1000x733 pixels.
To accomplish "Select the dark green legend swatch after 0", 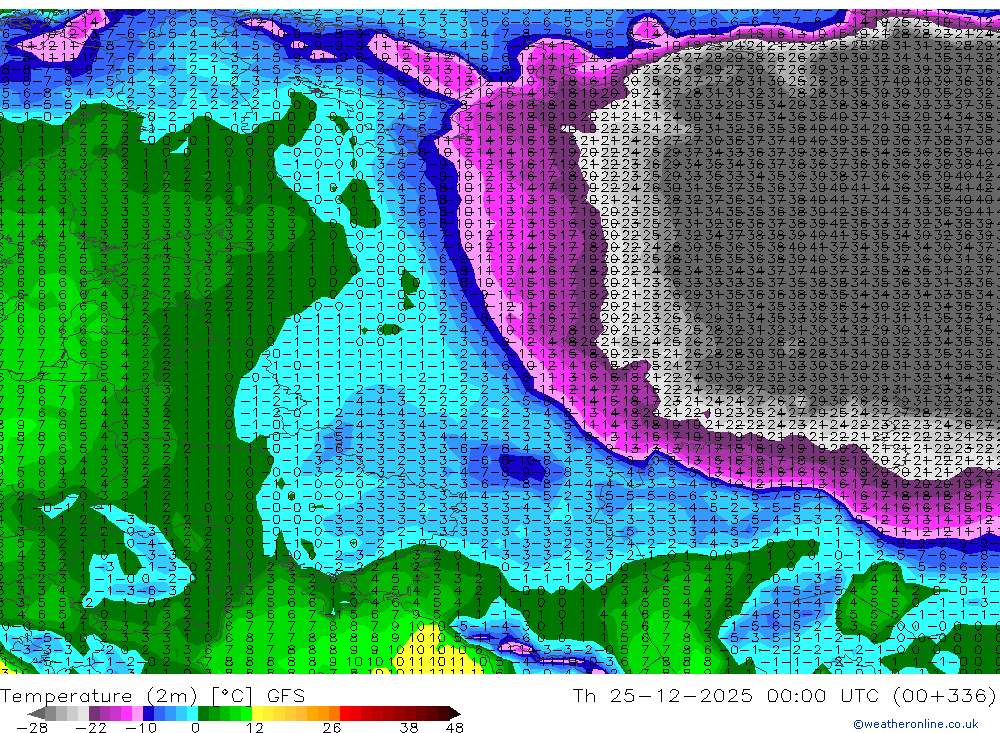I will [203, 714].
